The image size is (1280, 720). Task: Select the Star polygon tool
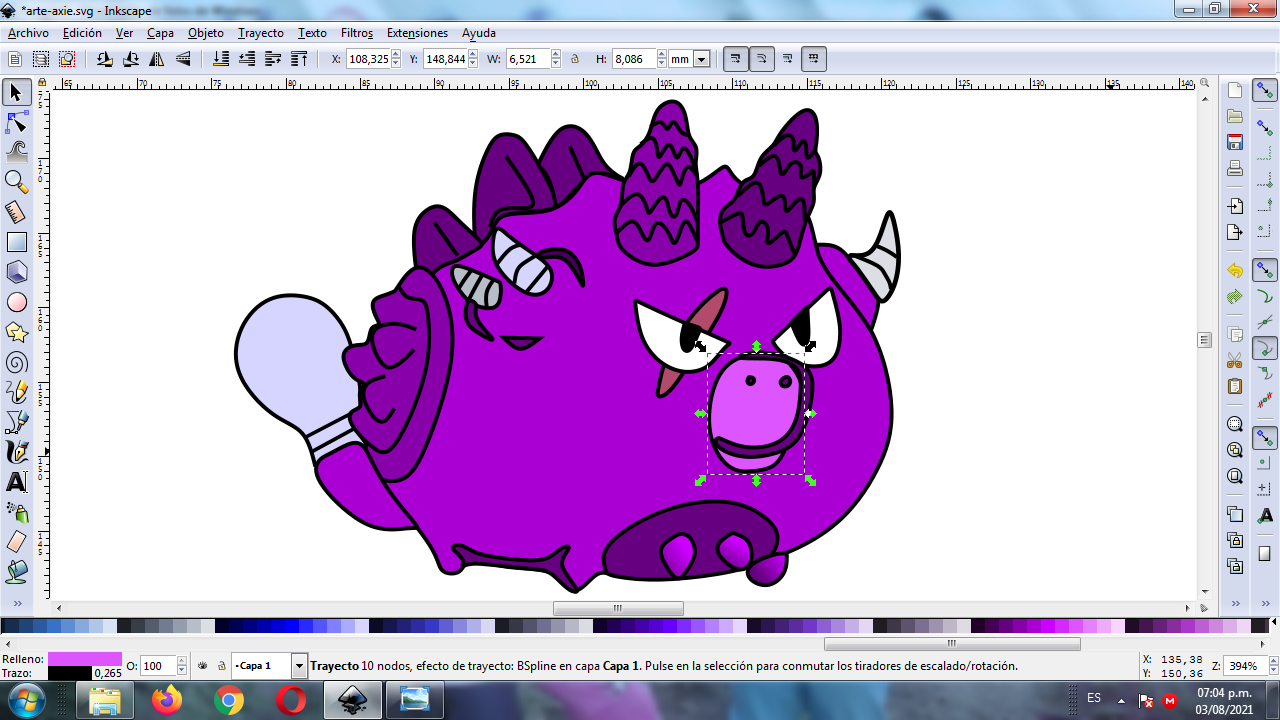(16, 332)
